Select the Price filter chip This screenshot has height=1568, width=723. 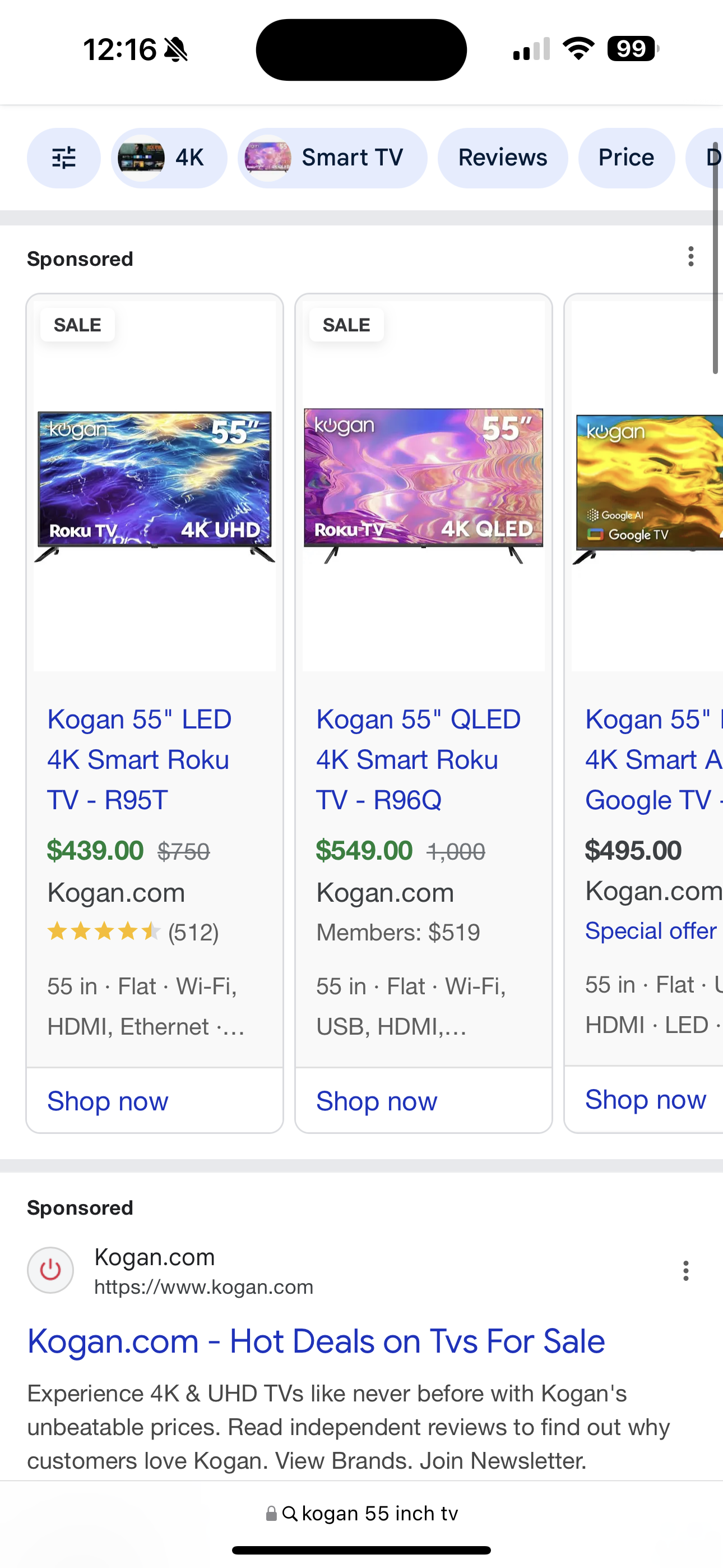point(625,158)
